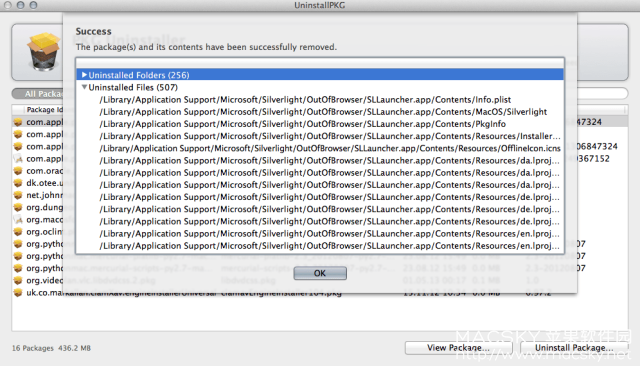Click the OK button in the Success sheet
The image size is (640, 366).
click(320, 273)
